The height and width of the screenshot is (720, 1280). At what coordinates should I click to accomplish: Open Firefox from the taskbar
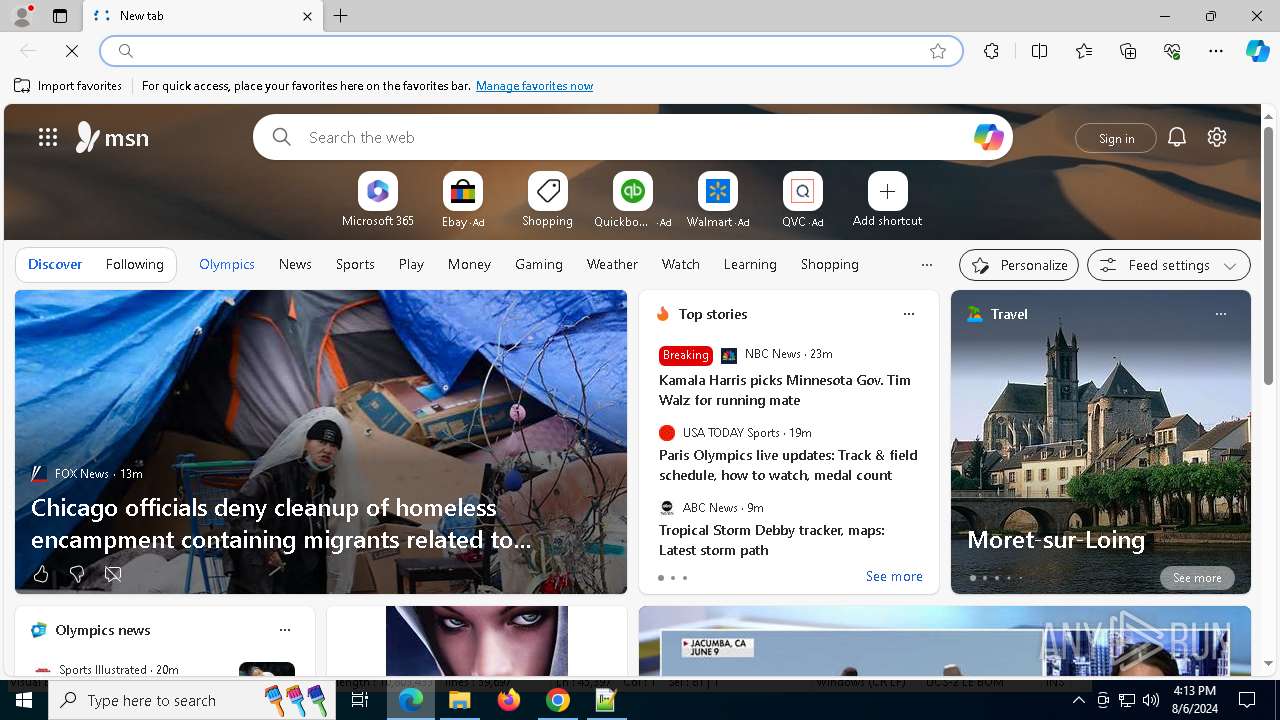pos(509,700)
